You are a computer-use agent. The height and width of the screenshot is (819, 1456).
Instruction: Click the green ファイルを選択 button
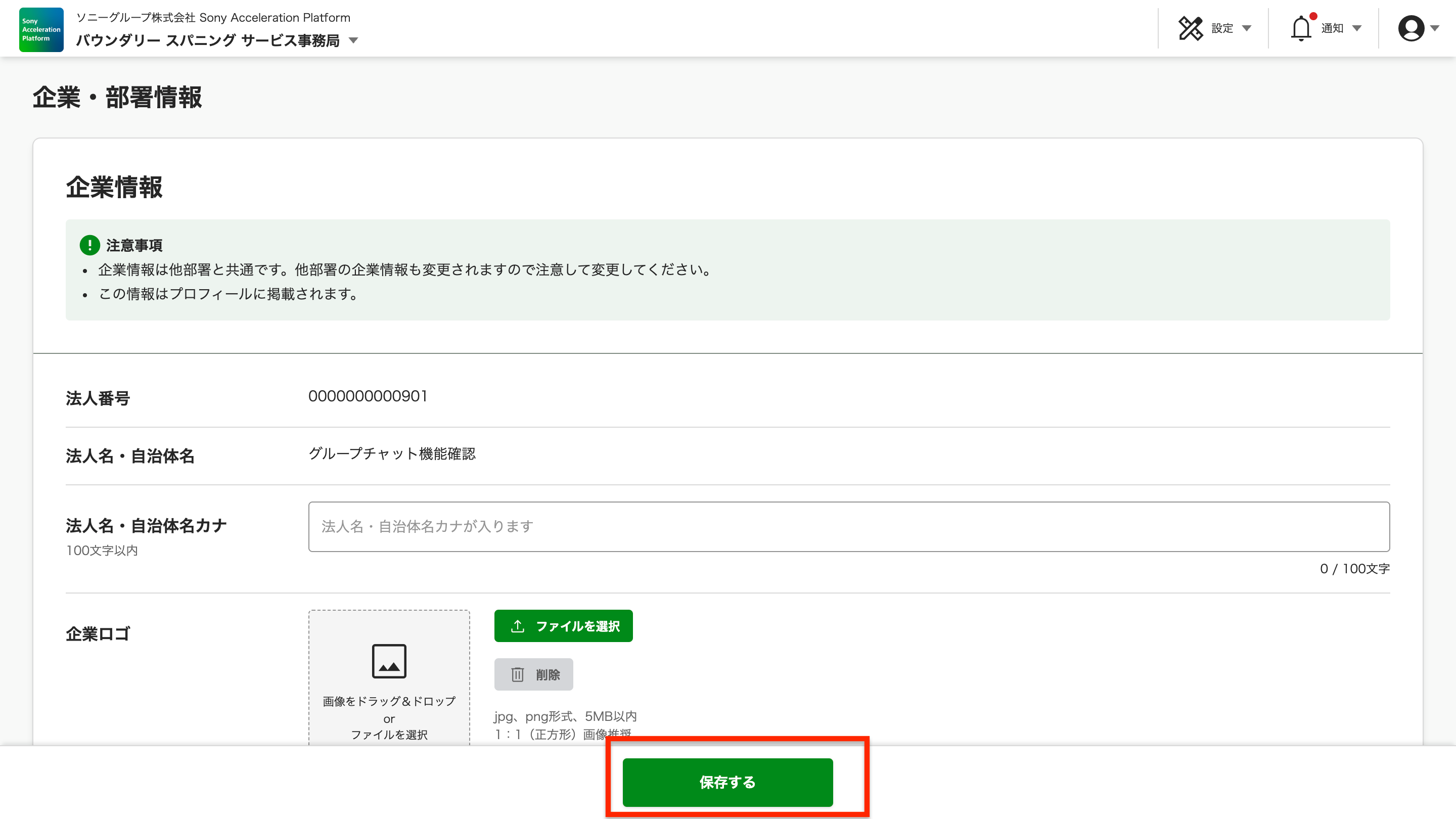coord(563,626)
